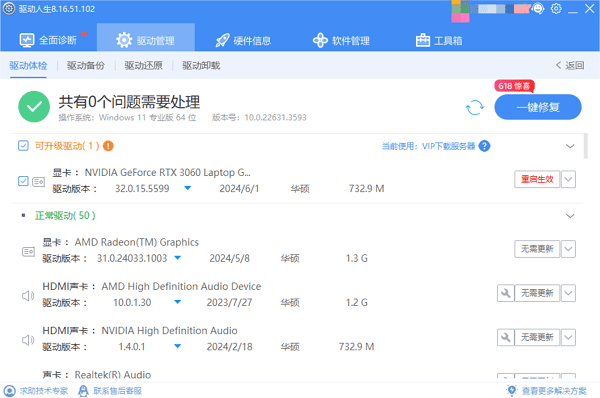Click the 一键修复 button
This screenshot has width=600, height=398.
point(538,107)
